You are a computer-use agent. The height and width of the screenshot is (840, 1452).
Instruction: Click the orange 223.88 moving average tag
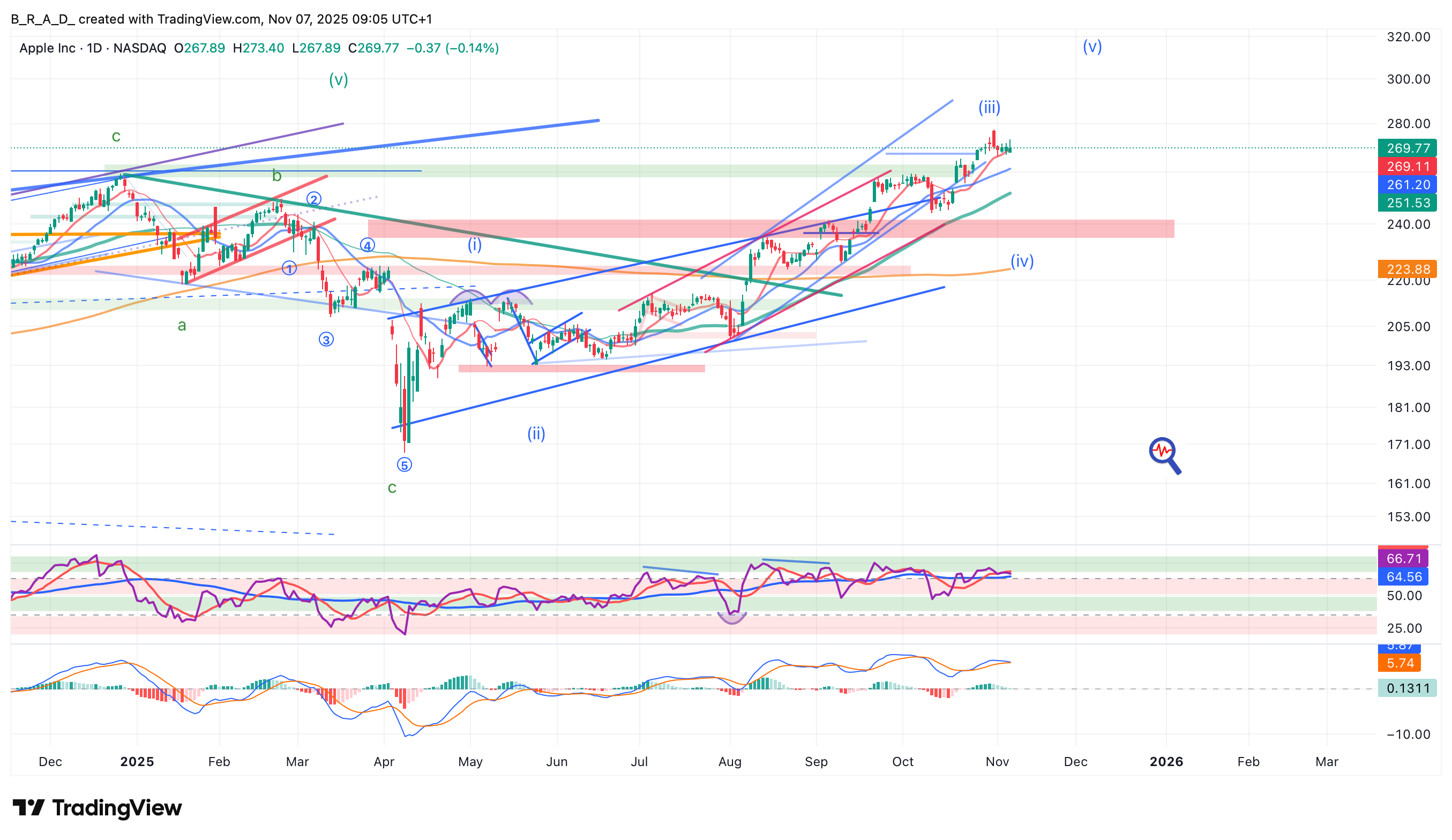1406,269
